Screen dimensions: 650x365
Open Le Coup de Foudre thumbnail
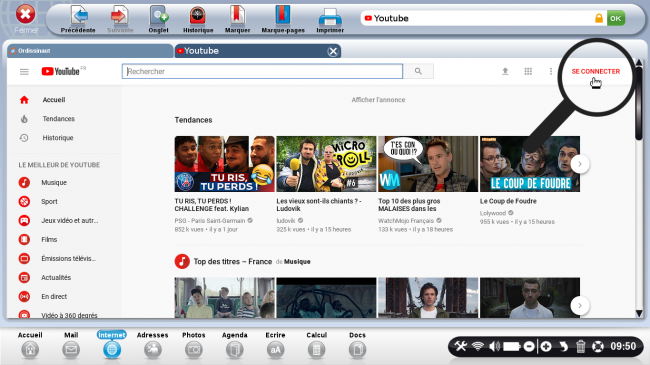(530, 164)
